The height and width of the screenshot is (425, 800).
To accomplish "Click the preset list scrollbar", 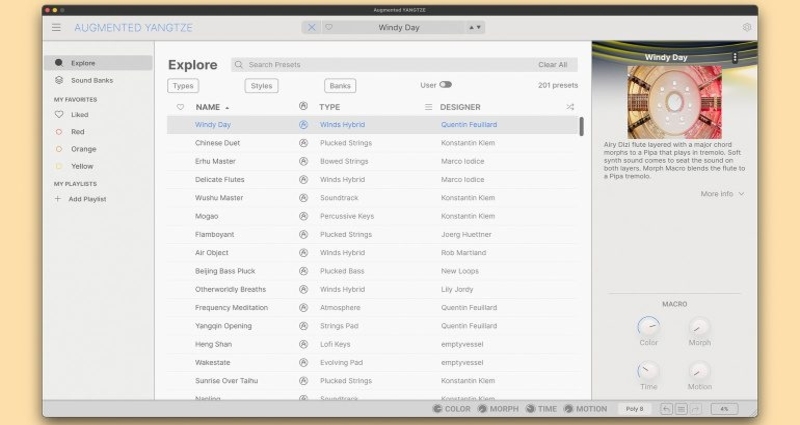I will (x=581, y=126).
